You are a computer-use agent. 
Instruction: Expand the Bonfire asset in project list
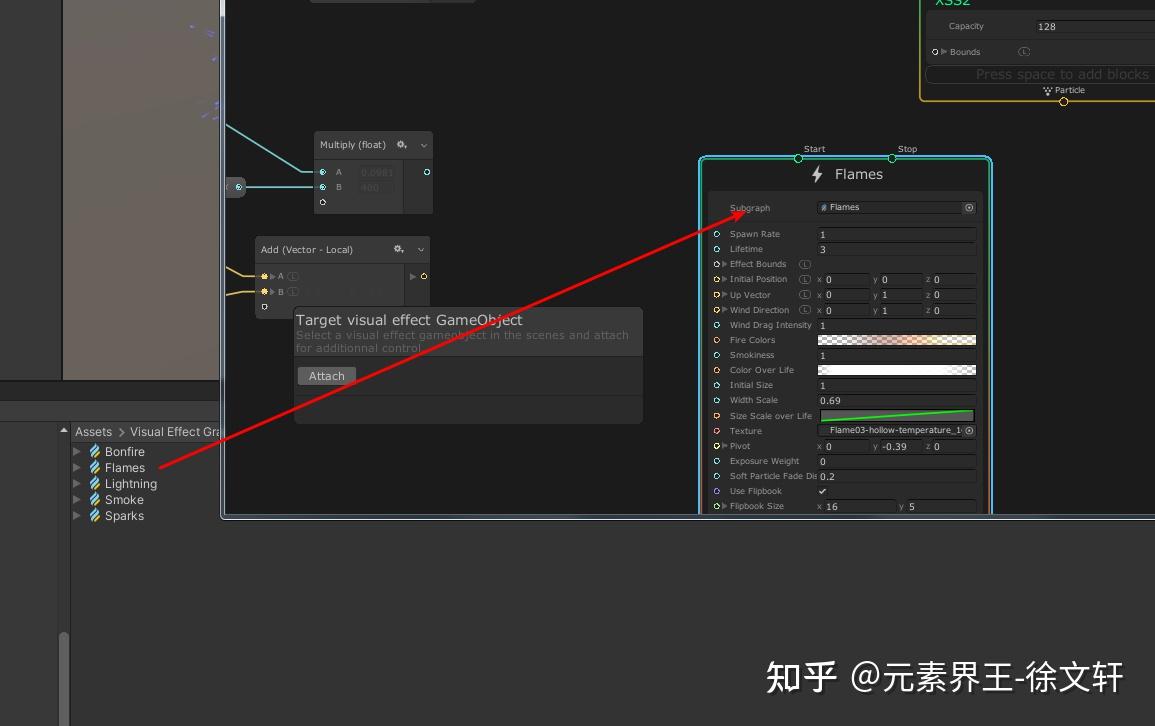click(x=77, y=451)
